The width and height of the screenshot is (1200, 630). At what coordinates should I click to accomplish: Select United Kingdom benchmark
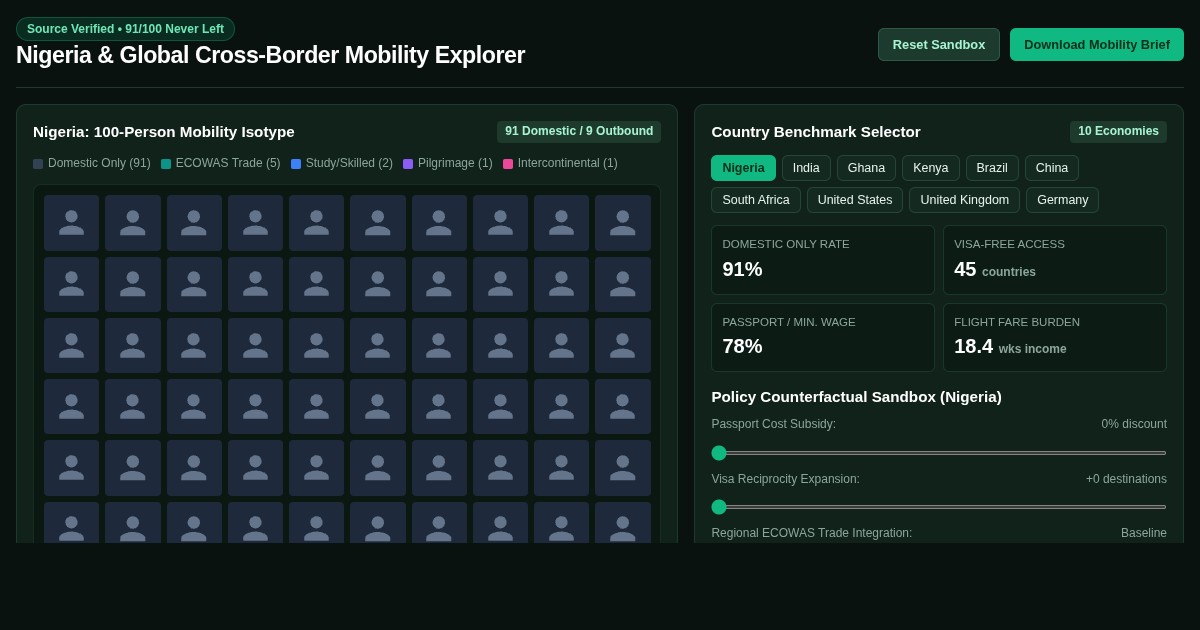click(x=965, y=200)
